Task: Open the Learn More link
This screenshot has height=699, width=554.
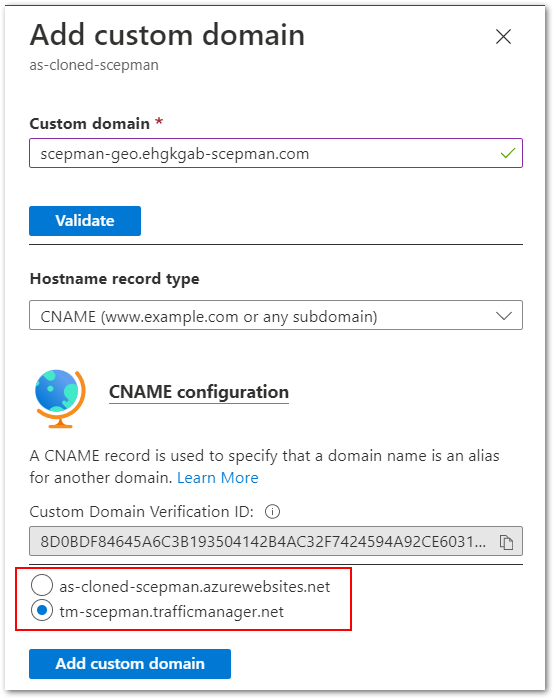Action: [x=218, y=478]
